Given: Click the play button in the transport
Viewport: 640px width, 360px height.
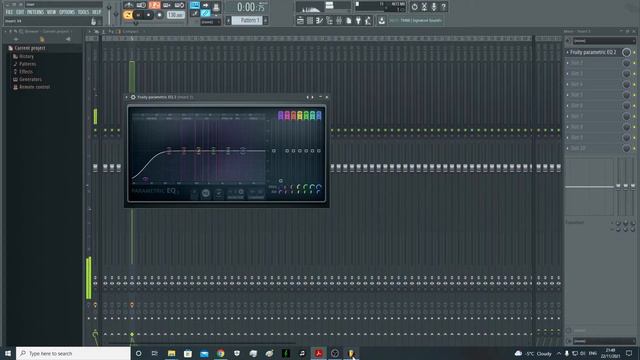Looking at the screenshot, I should (139, 16).
